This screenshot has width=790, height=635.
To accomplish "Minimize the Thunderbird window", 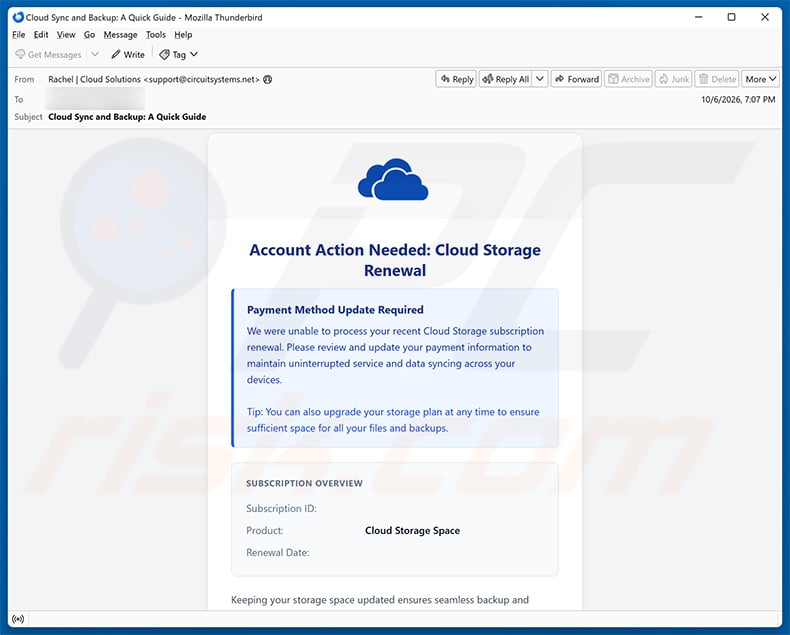I will [698, 17].
